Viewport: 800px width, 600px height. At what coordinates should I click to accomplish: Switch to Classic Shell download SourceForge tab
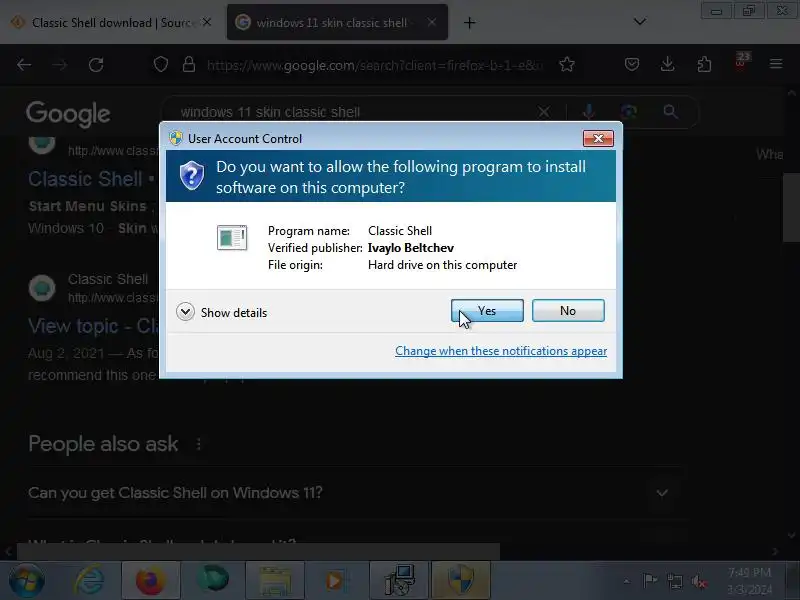coord(111,22)
